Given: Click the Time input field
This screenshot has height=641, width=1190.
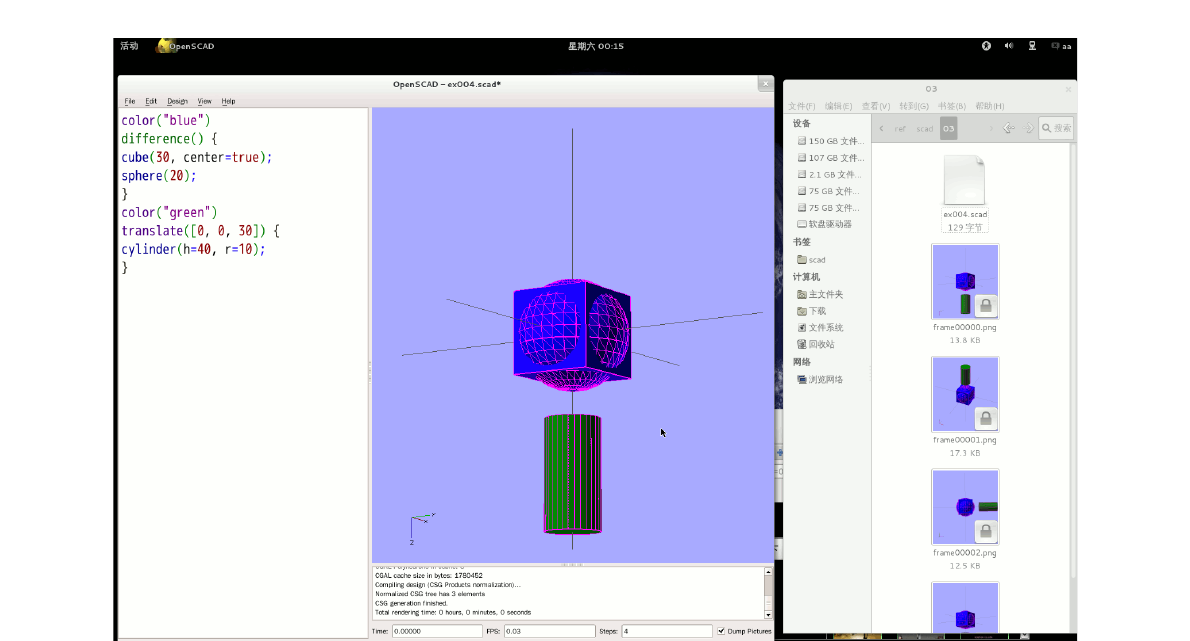Looking at the screenshot, I should pos(436,631).
